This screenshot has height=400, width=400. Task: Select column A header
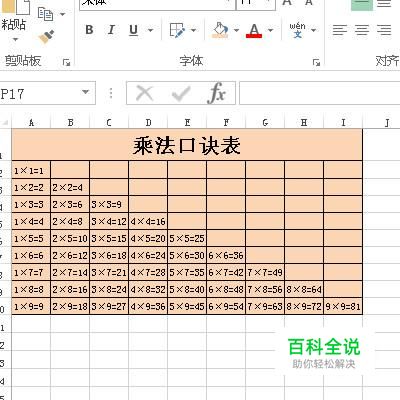(x=31, y=123)
